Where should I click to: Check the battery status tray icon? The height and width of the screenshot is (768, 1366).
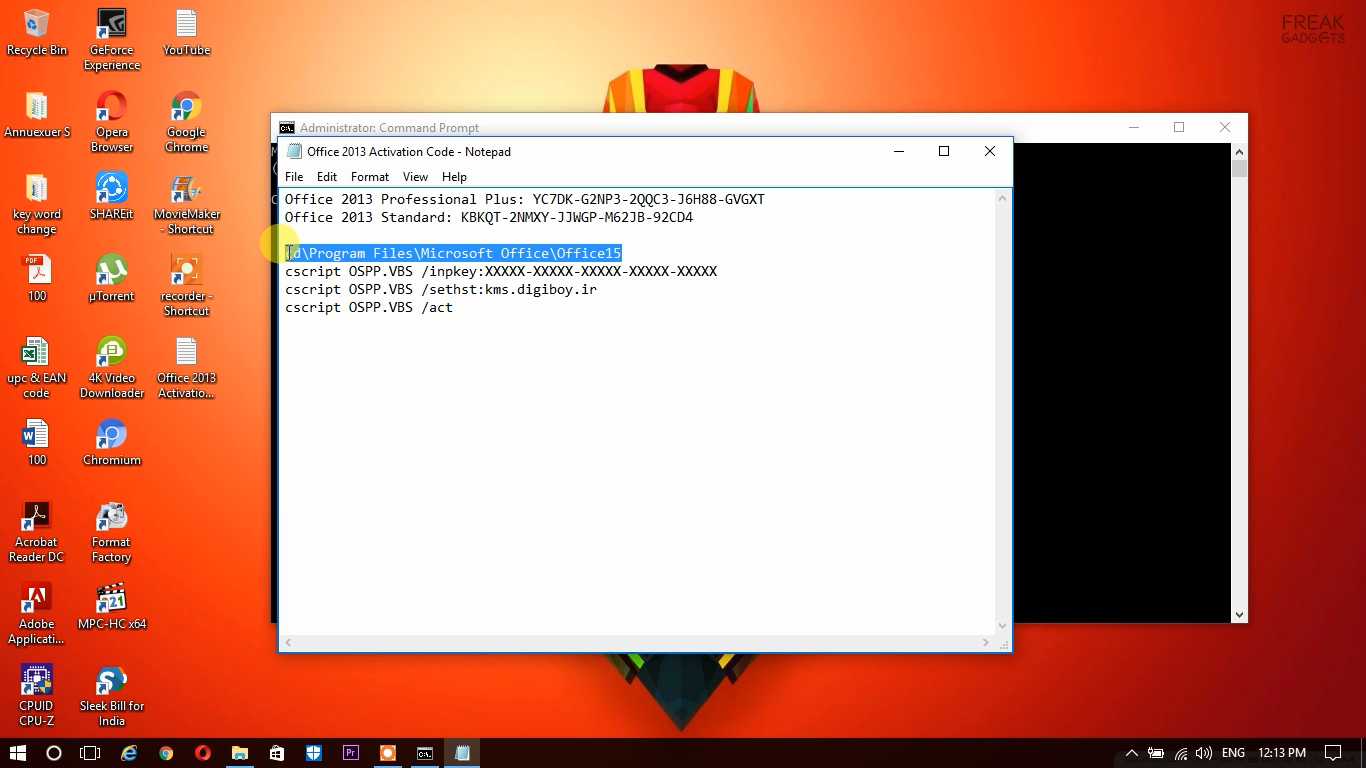(x=1156, y=753)
